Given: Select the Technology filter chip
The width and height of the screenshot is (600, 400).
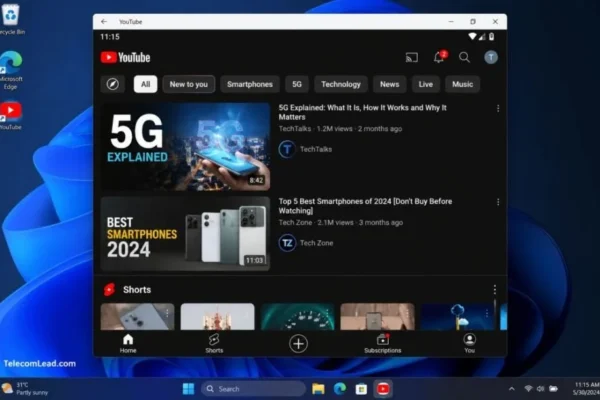Looking at the screenshot, I should 341,84.
